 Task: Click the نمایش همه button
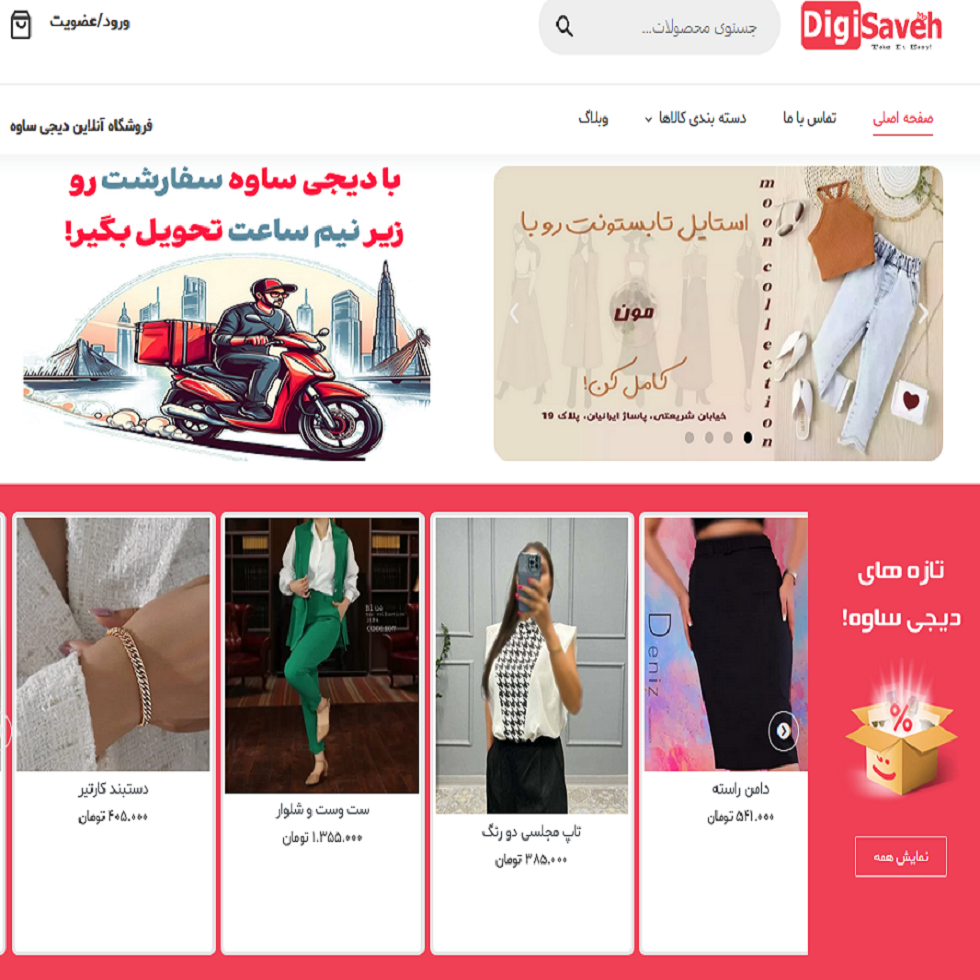tap(901, 856)
